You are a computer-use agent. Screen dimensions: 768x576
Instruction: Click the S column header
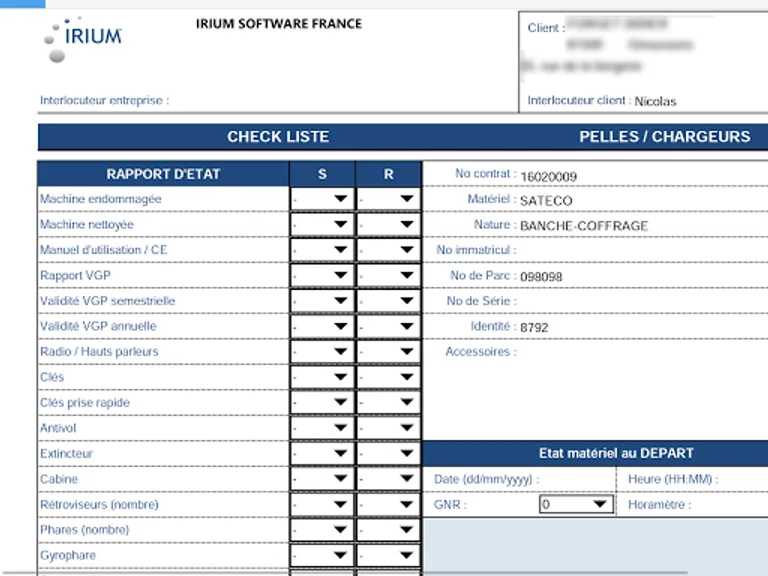coord(322,174)
